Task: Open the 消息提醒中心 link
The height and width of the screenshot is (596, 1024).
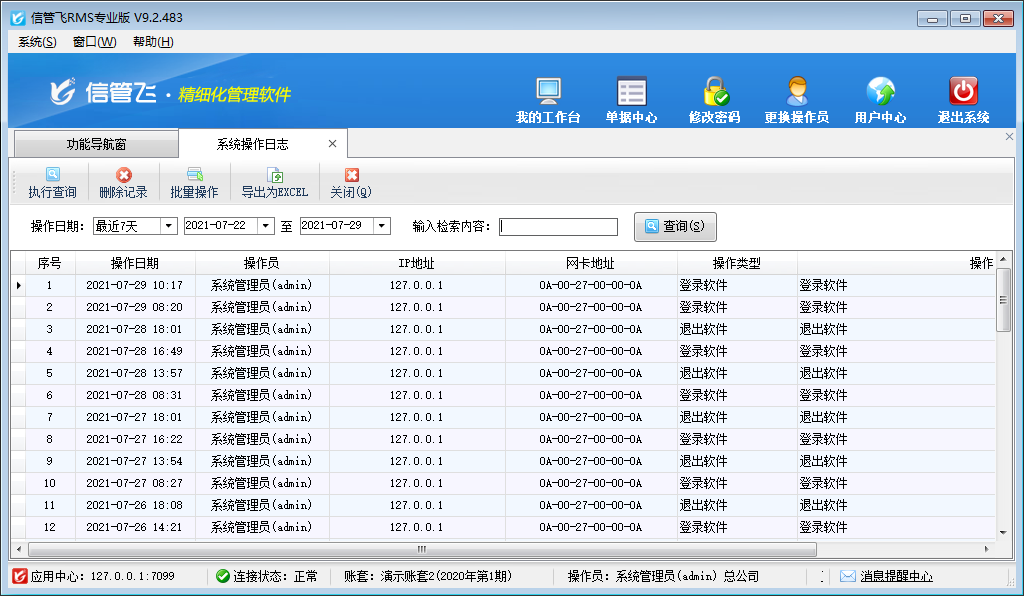Action: point(896,576)
